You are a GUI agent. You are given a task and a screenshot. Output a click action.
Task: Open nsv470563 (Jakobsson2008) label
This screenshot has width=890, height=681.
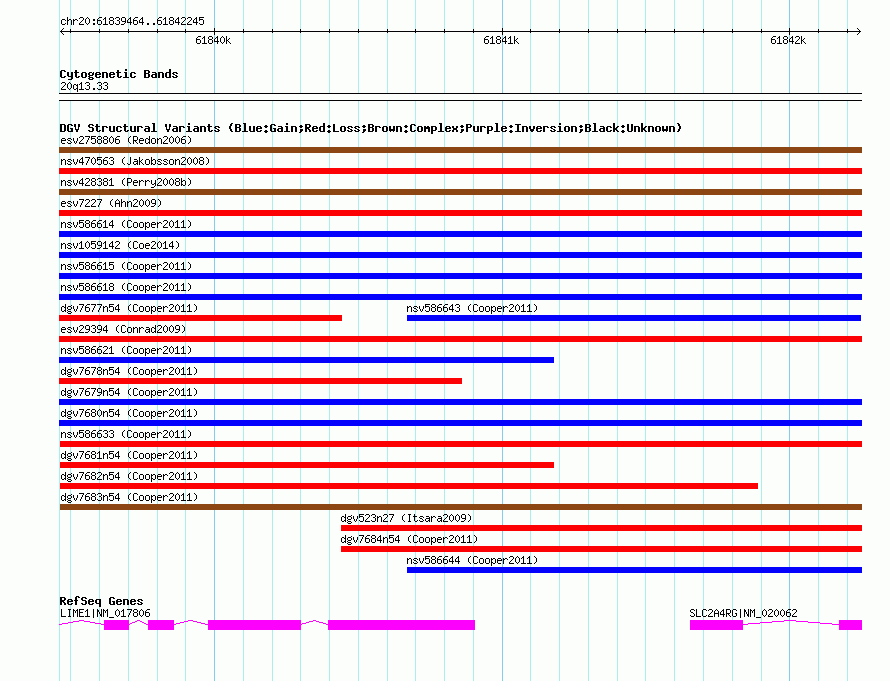click(x=135, y=161)
